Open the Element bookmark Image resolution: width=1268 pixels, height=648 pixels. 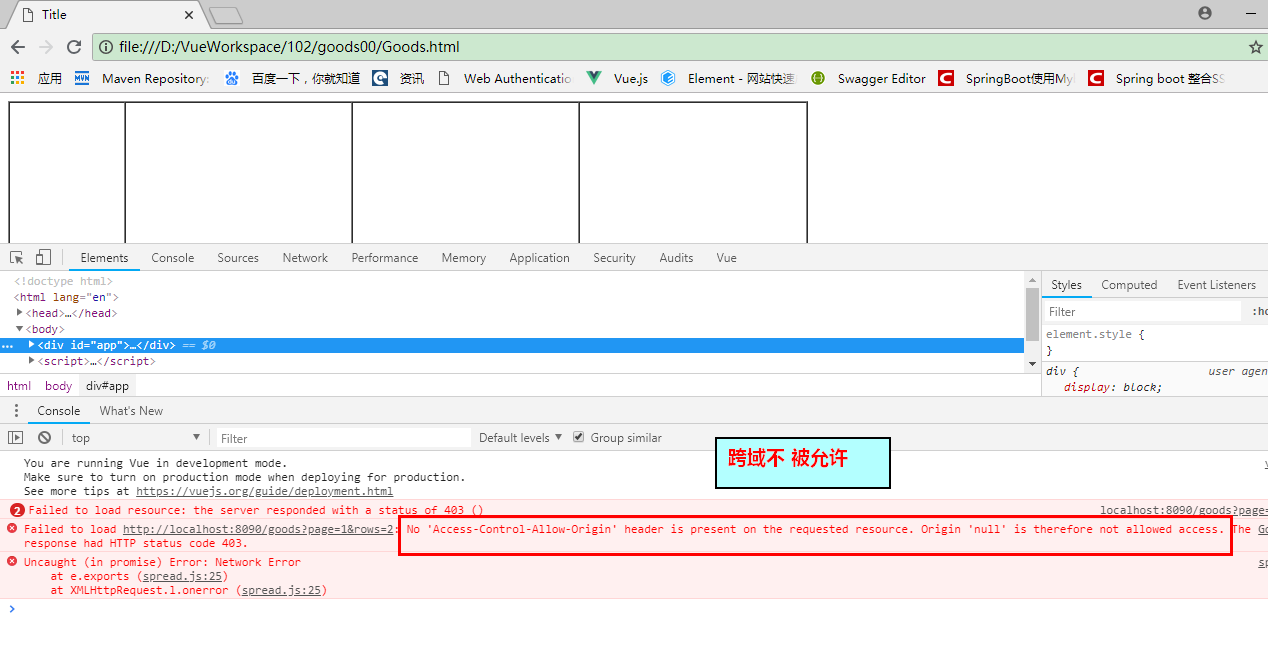point(728,78)
